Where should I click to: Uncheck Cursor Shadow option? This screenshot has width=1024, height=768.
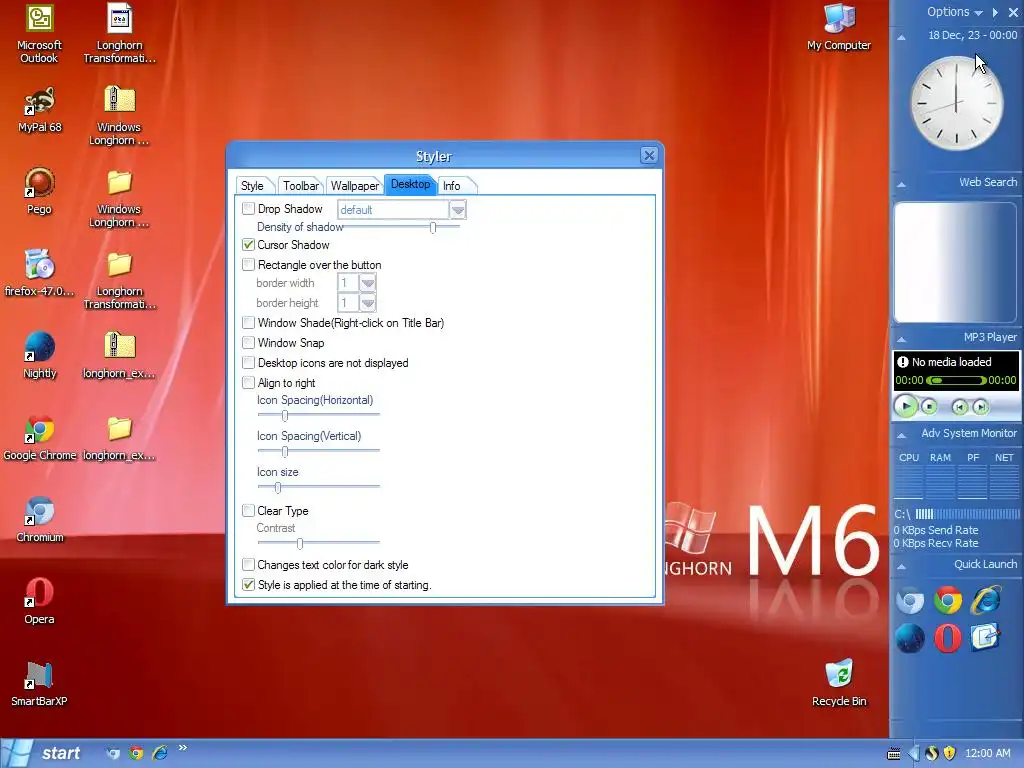pyautogui.click(x=248, y=245)
